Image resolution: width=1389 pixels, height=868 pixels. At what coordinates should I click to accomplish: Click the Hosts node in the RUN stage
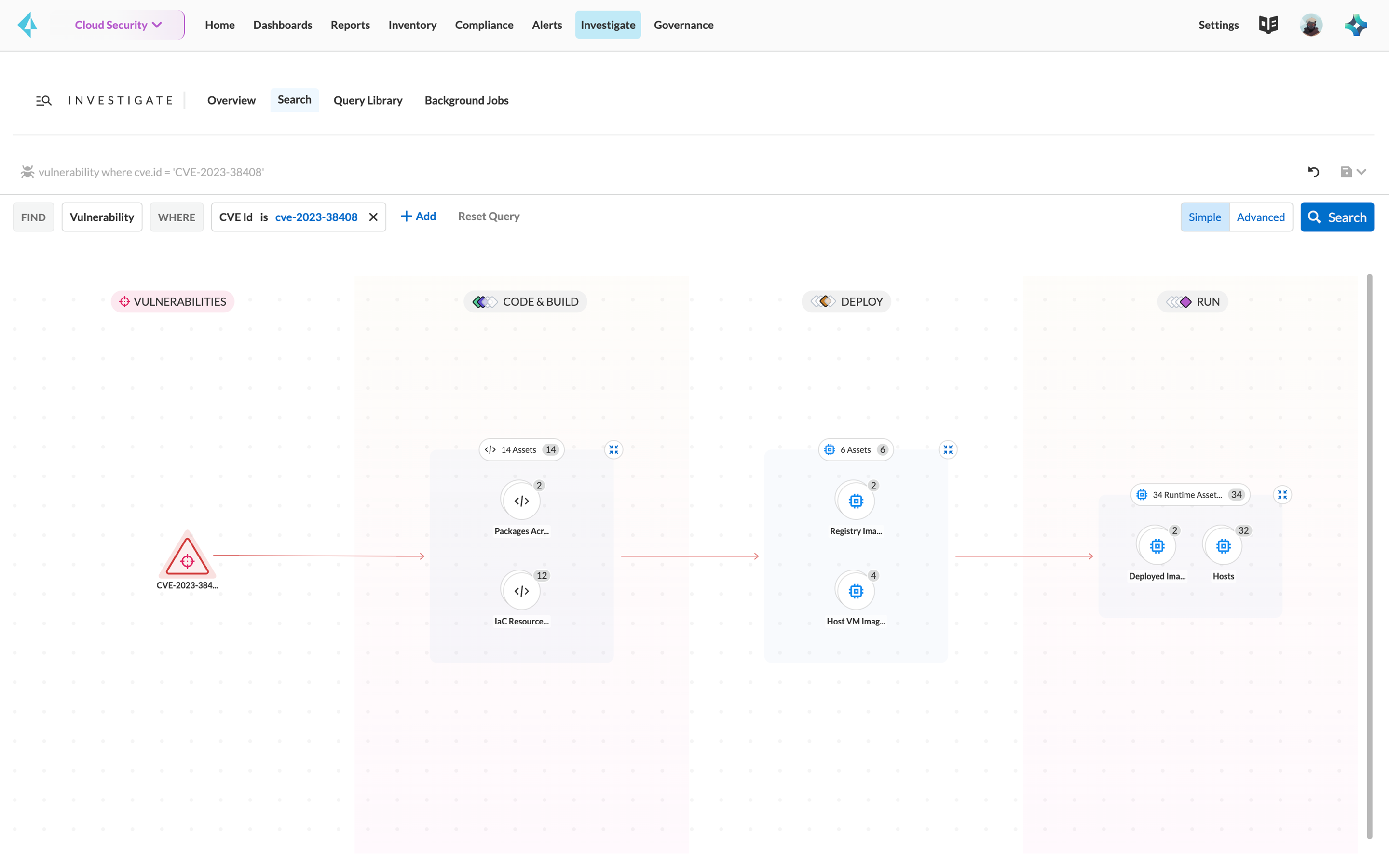(x=1224, y=546)
